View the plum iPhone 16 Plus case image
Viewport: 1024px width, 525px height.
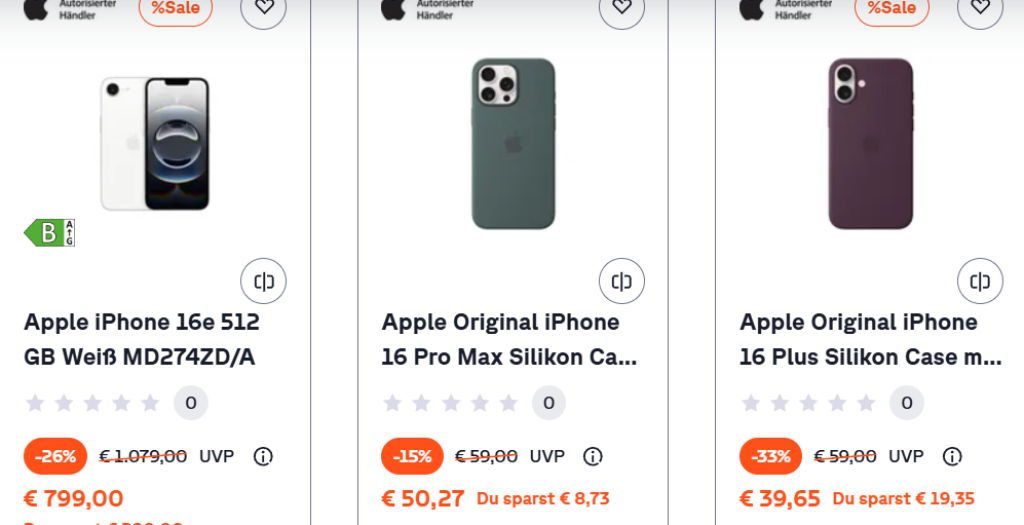pyautogui.click(x=871, y=143)
